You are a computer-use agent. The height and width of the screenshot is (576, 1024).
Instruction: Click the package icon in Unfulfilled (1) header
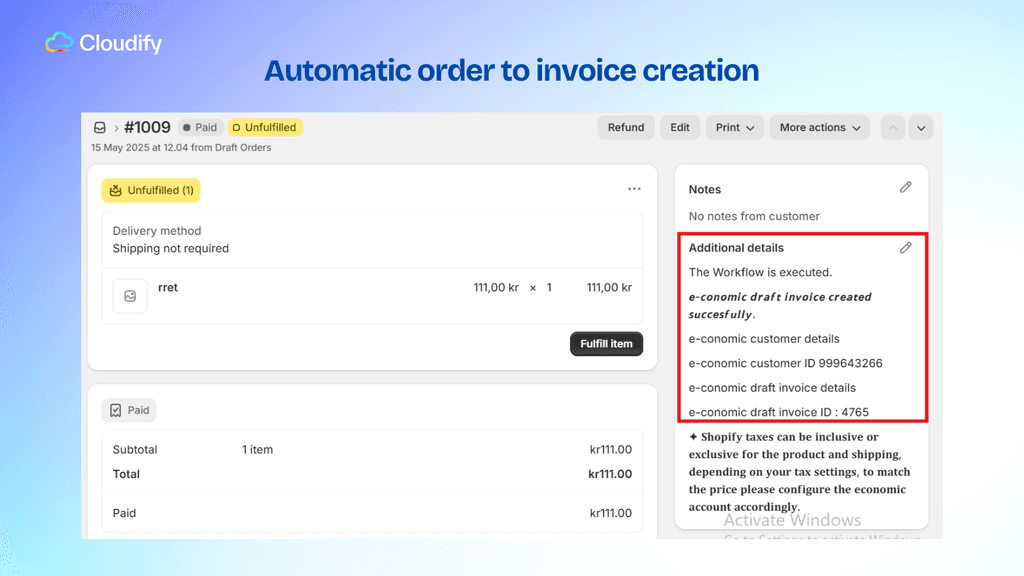tap(118, 190)
